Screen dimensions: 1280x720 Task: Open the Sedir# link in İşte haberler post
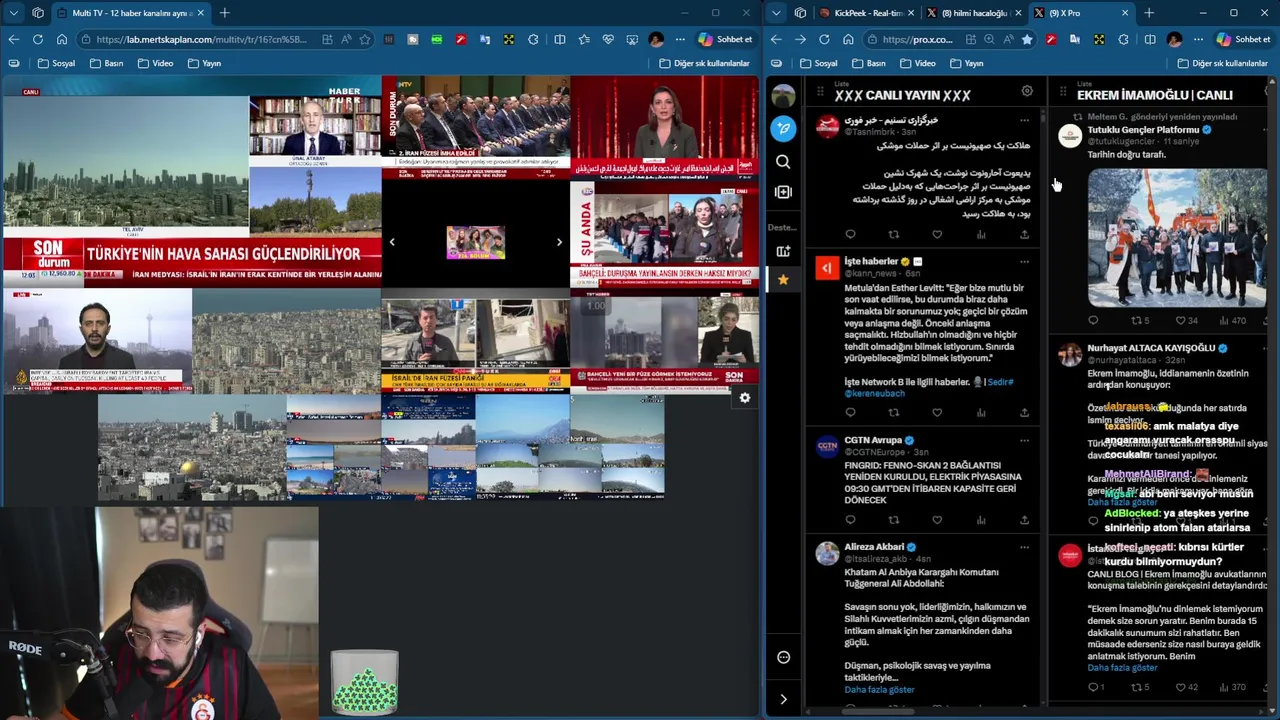(1001, 382)
